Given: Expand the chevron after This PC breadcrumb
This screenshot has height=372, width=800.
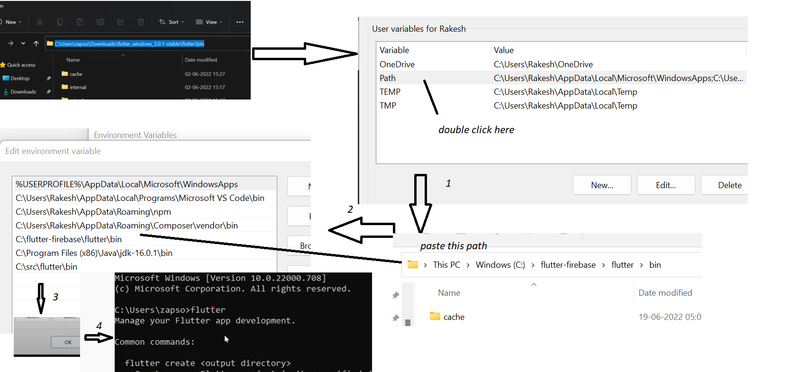Looking at the screenshot, I should (x=468, y=265).
